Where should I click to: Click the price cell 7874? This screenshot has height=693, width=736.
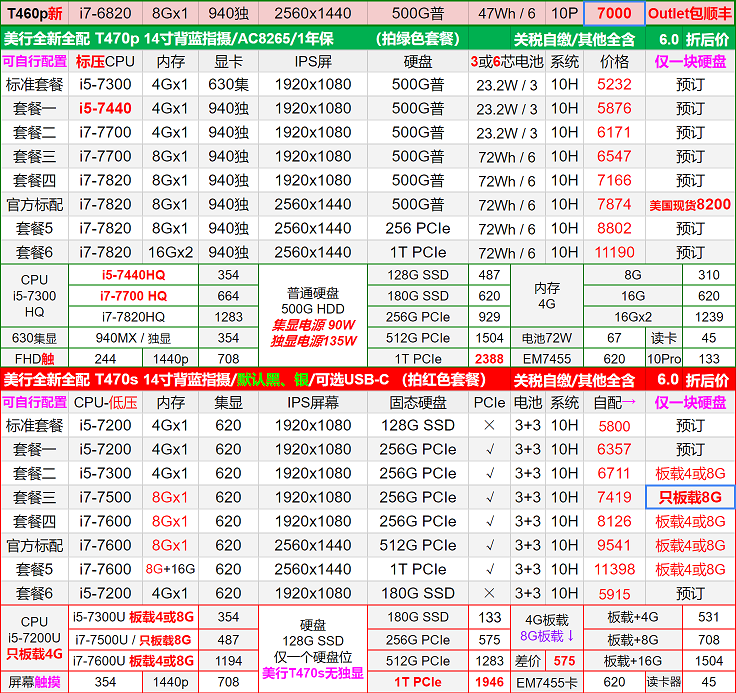coord(614,204)
